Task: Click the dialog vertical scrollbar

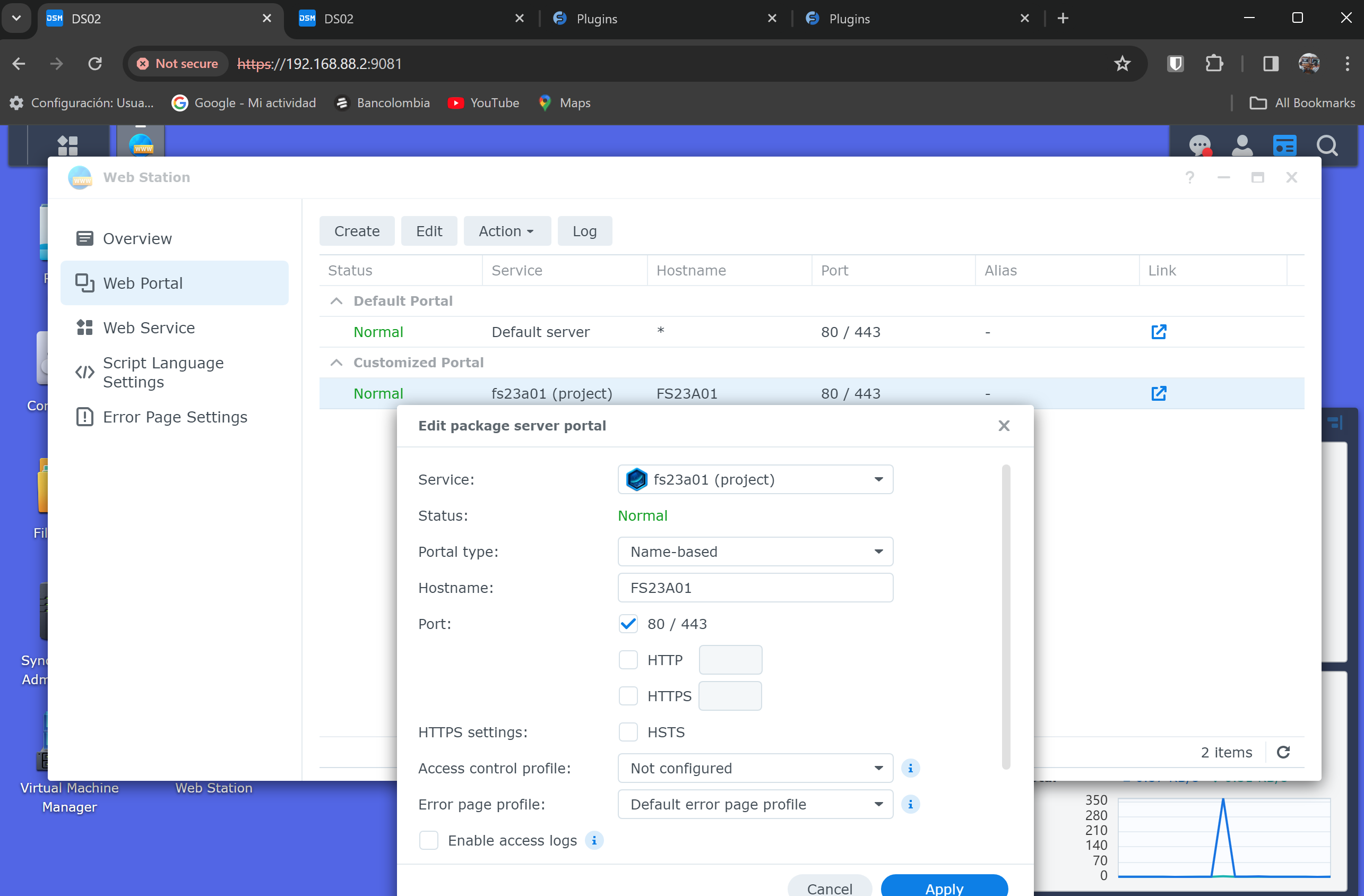Action: [x=1006, y=617]
